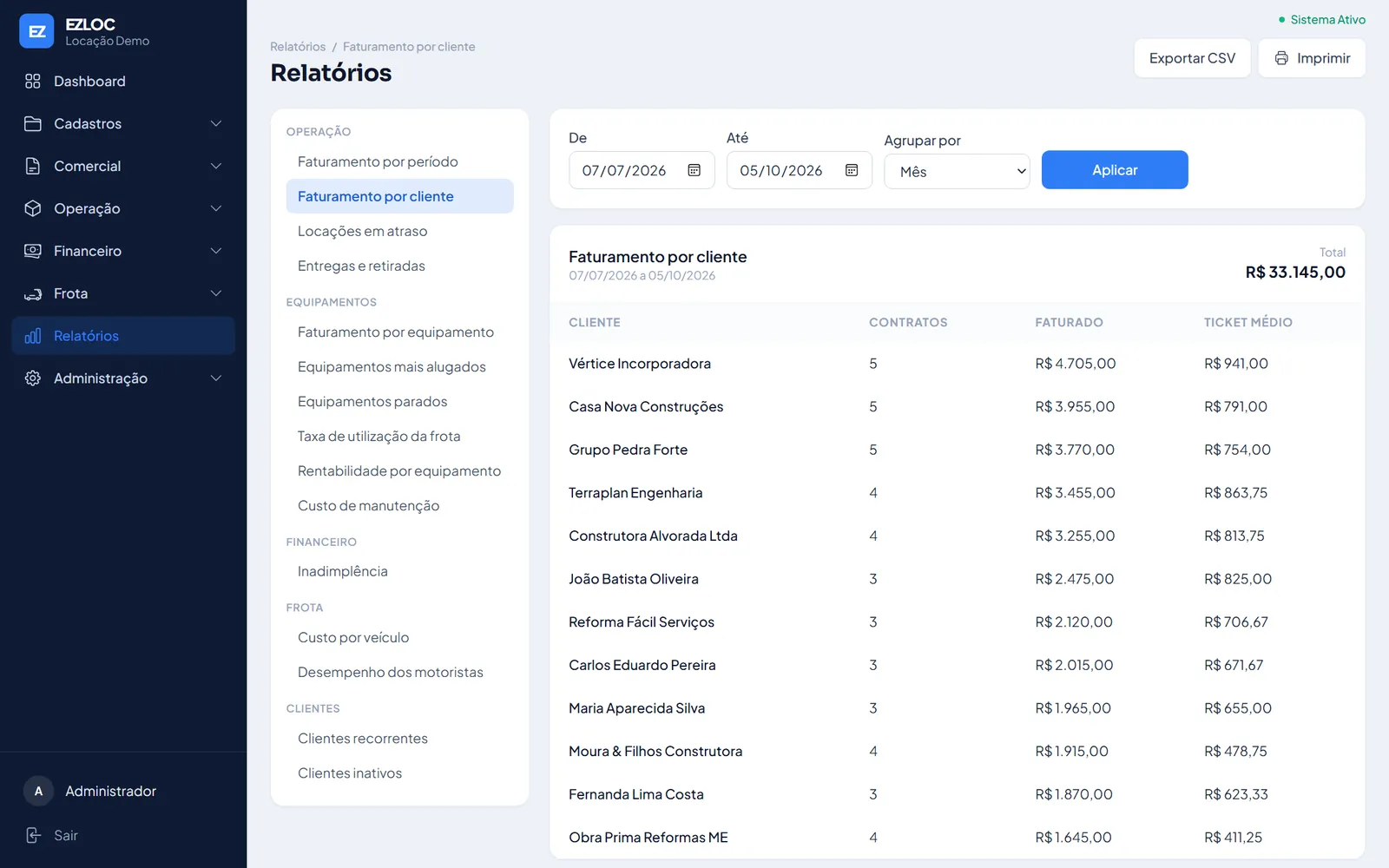Open Equipamentos mais alugados report
The height and width of the screenshot is (868, 1389).
point(399,366)
